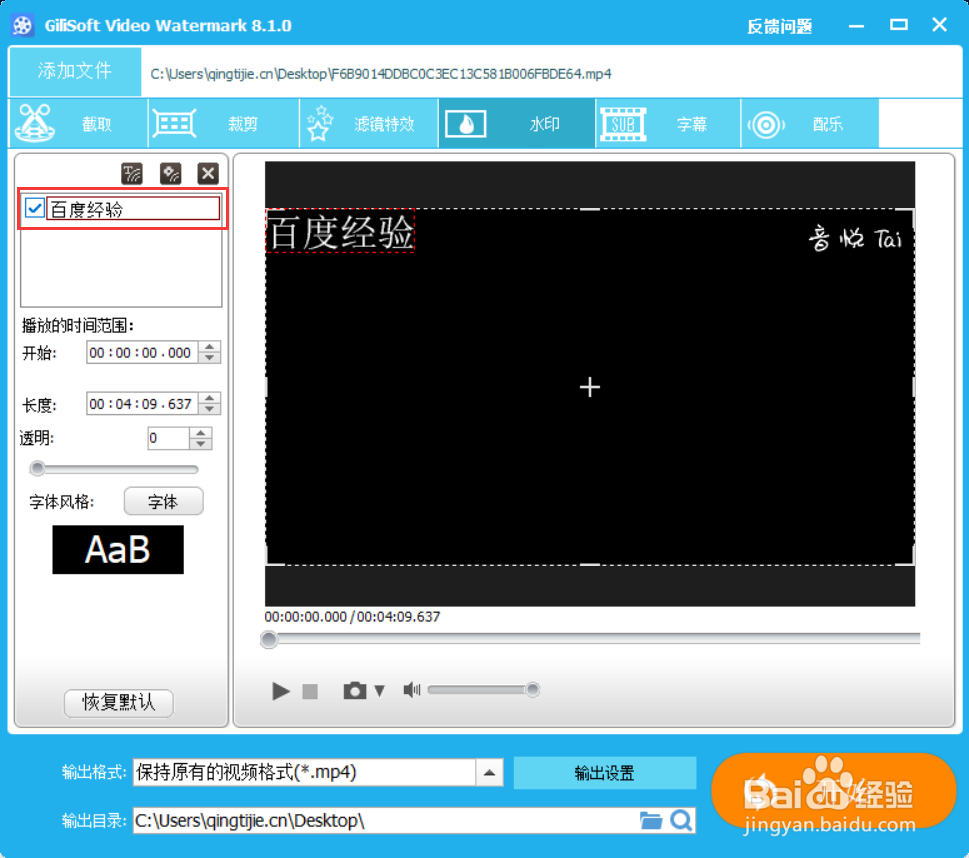The width and height of the screenshot is (969, 858).
Task: Select the 水印 tab
Action: click(517, 124)
